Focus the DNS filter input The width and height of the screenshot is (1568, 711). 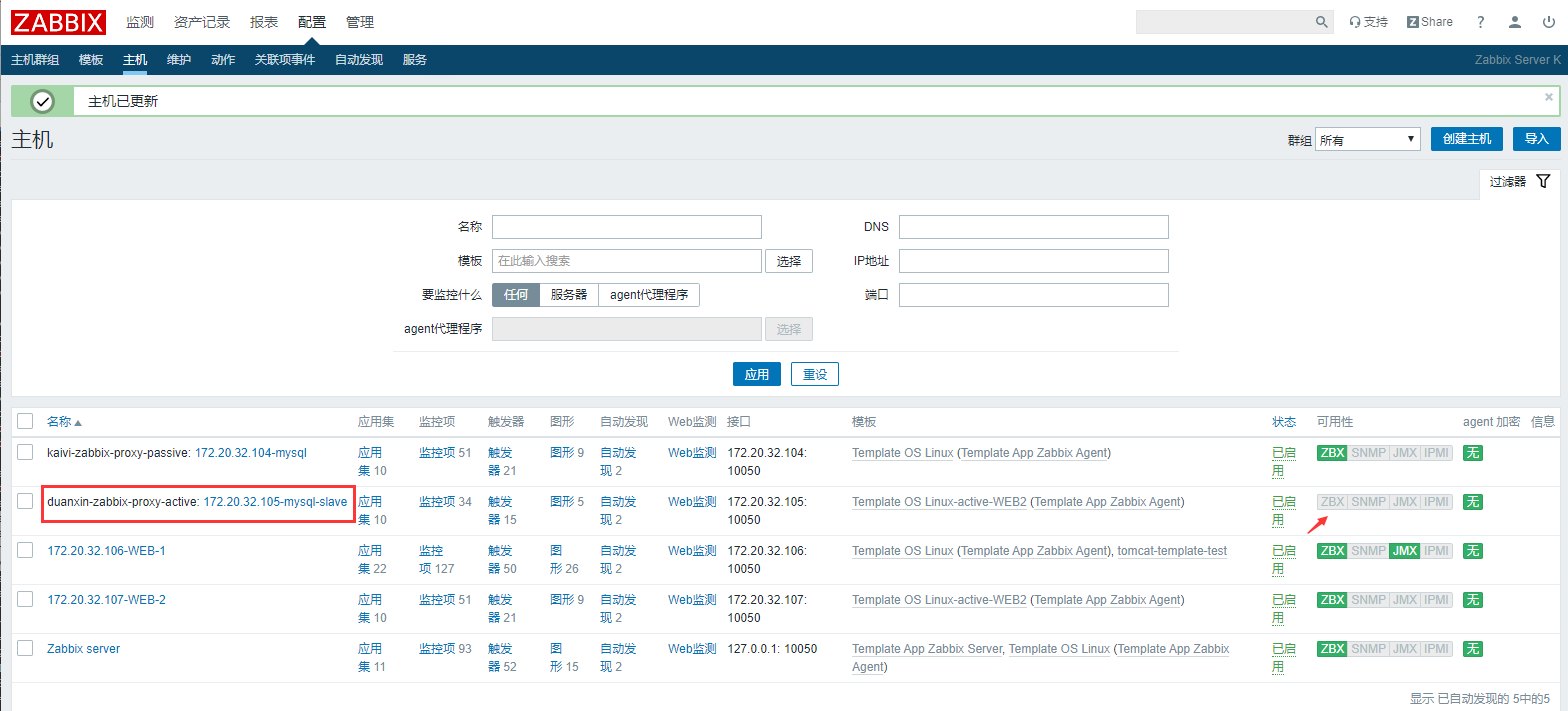1034,227
